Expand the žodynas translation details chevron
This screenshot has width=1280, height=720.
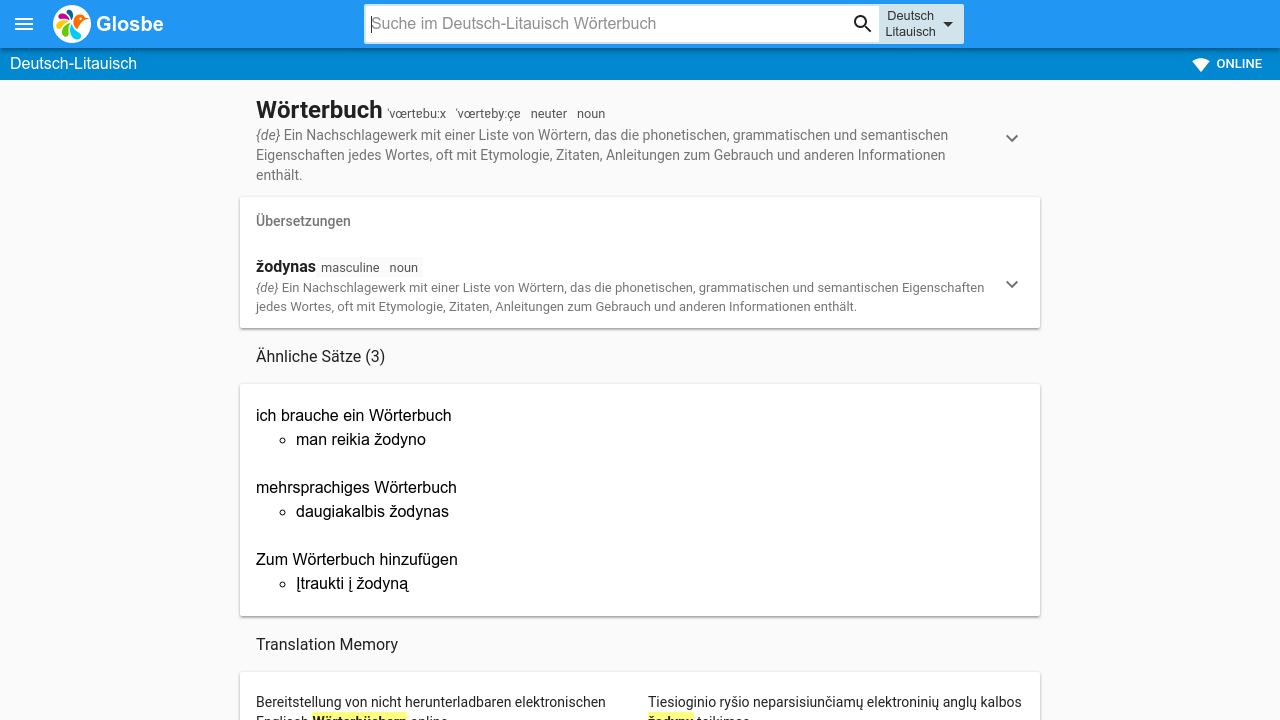coord(1012,284)
